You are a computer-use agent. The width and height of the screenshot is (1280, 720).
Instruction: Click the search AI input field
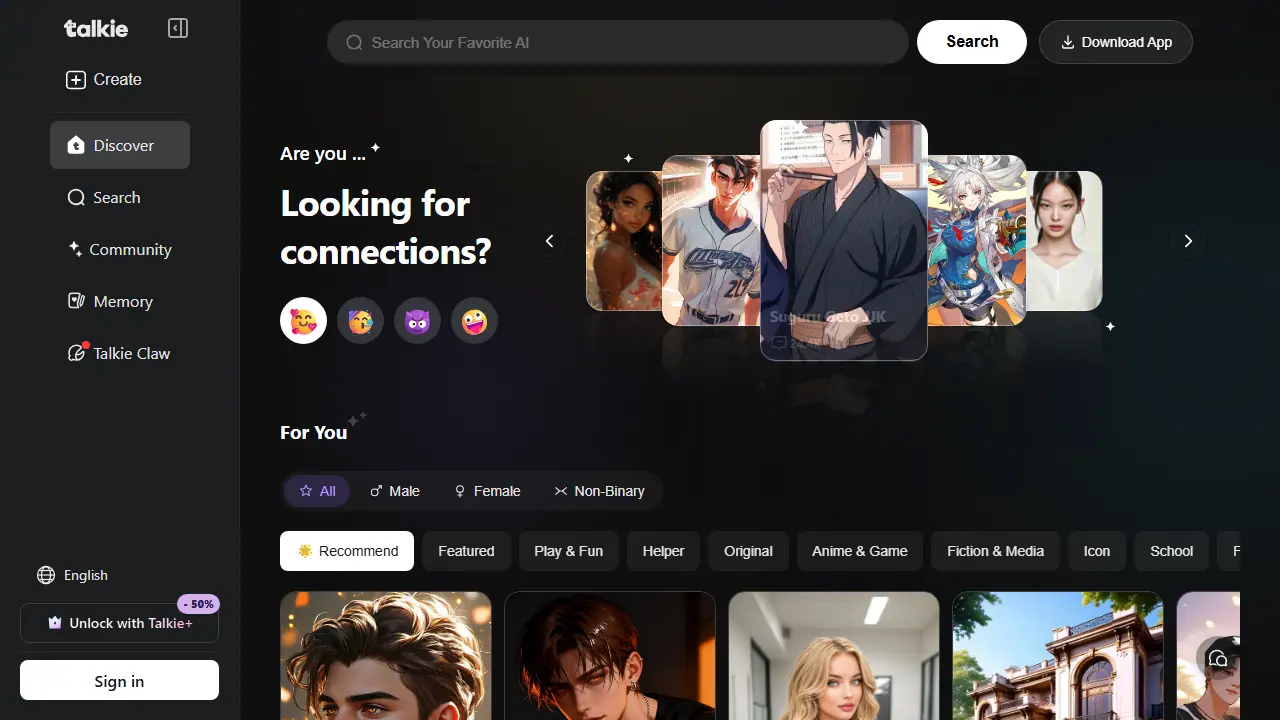tap(617, 42)
